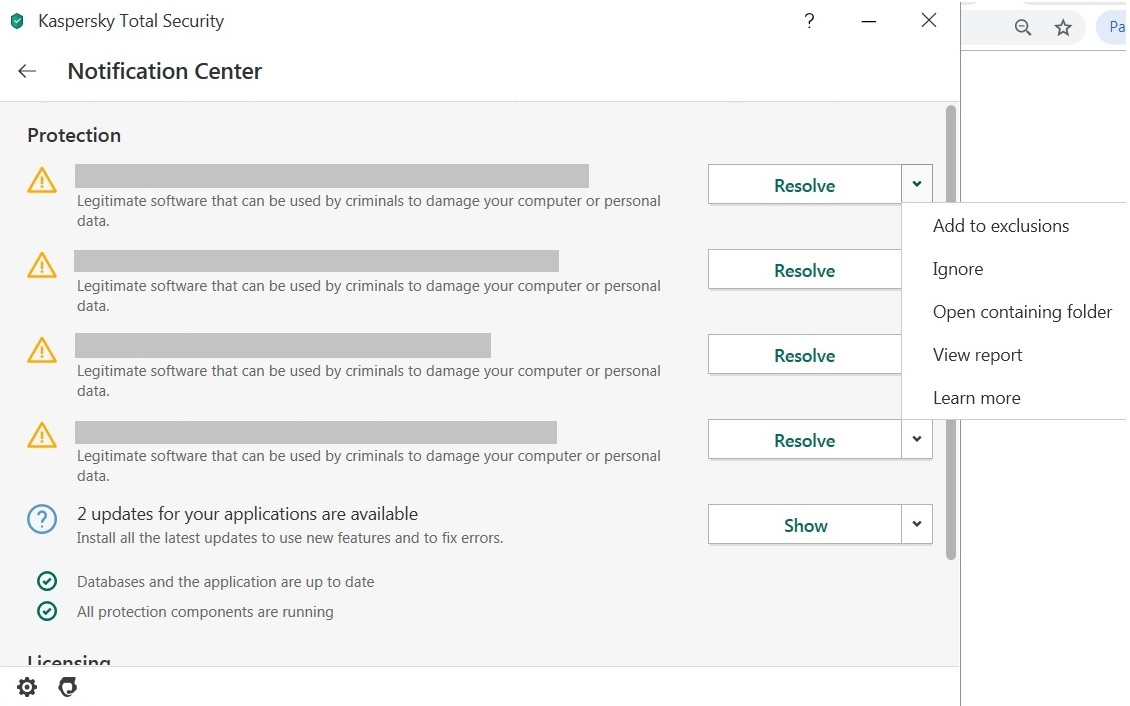Click the first yellow warning triangle icon
The height and width of the screenshot is (706, 1130).
pos(42,180)
